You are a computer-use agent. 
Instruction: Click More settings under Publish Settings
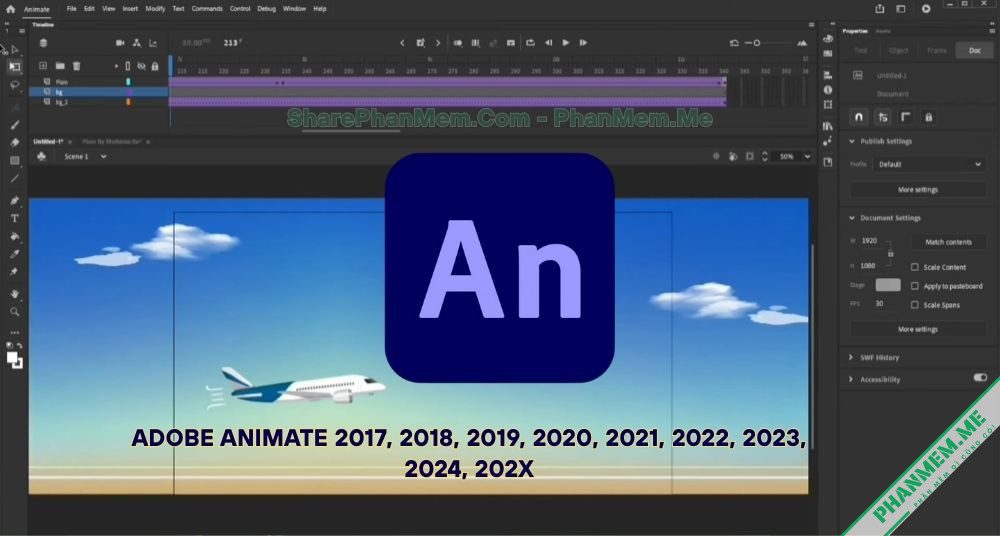click(x=918, y=190)
